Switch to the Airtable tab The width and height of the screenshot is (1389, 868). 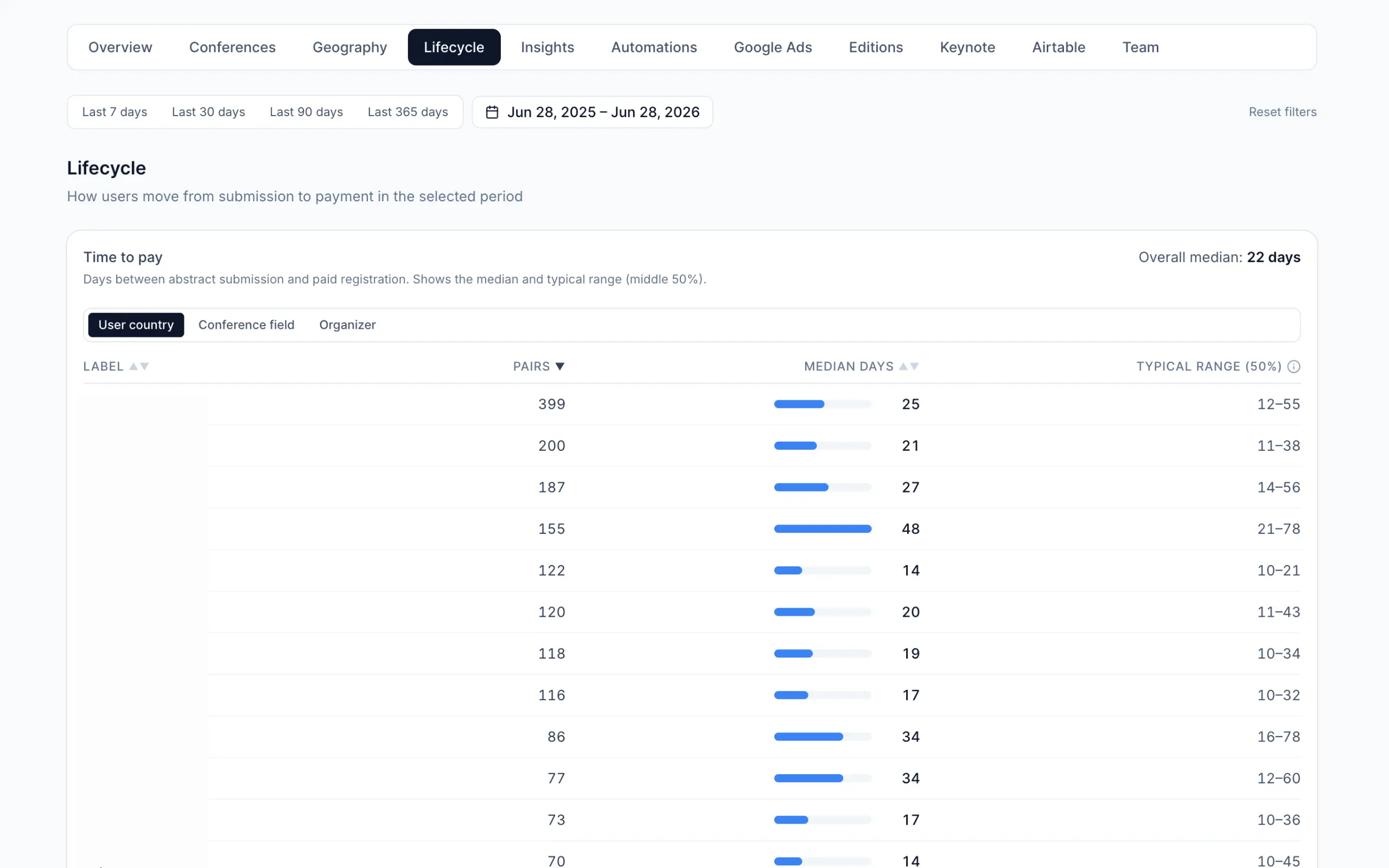point(1059,47)
